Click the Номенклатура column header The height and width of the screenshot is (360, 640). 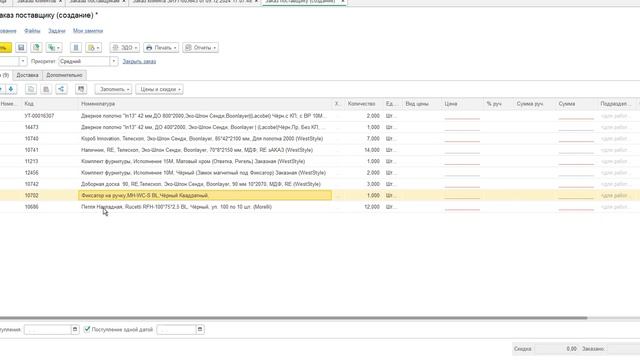205,104
